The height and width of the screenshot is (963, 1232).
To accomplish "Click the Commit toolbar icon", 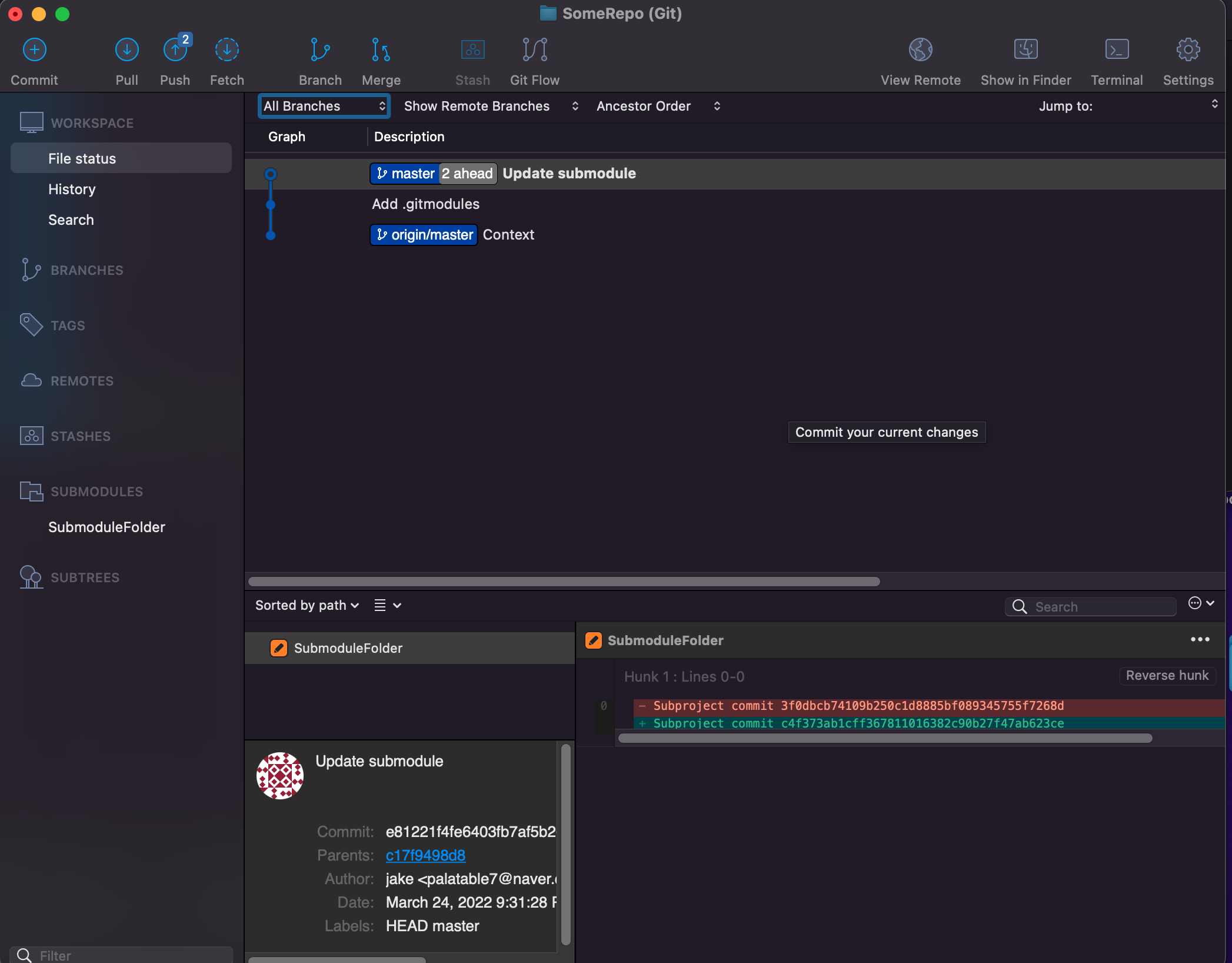I will [x=34, y=50].
